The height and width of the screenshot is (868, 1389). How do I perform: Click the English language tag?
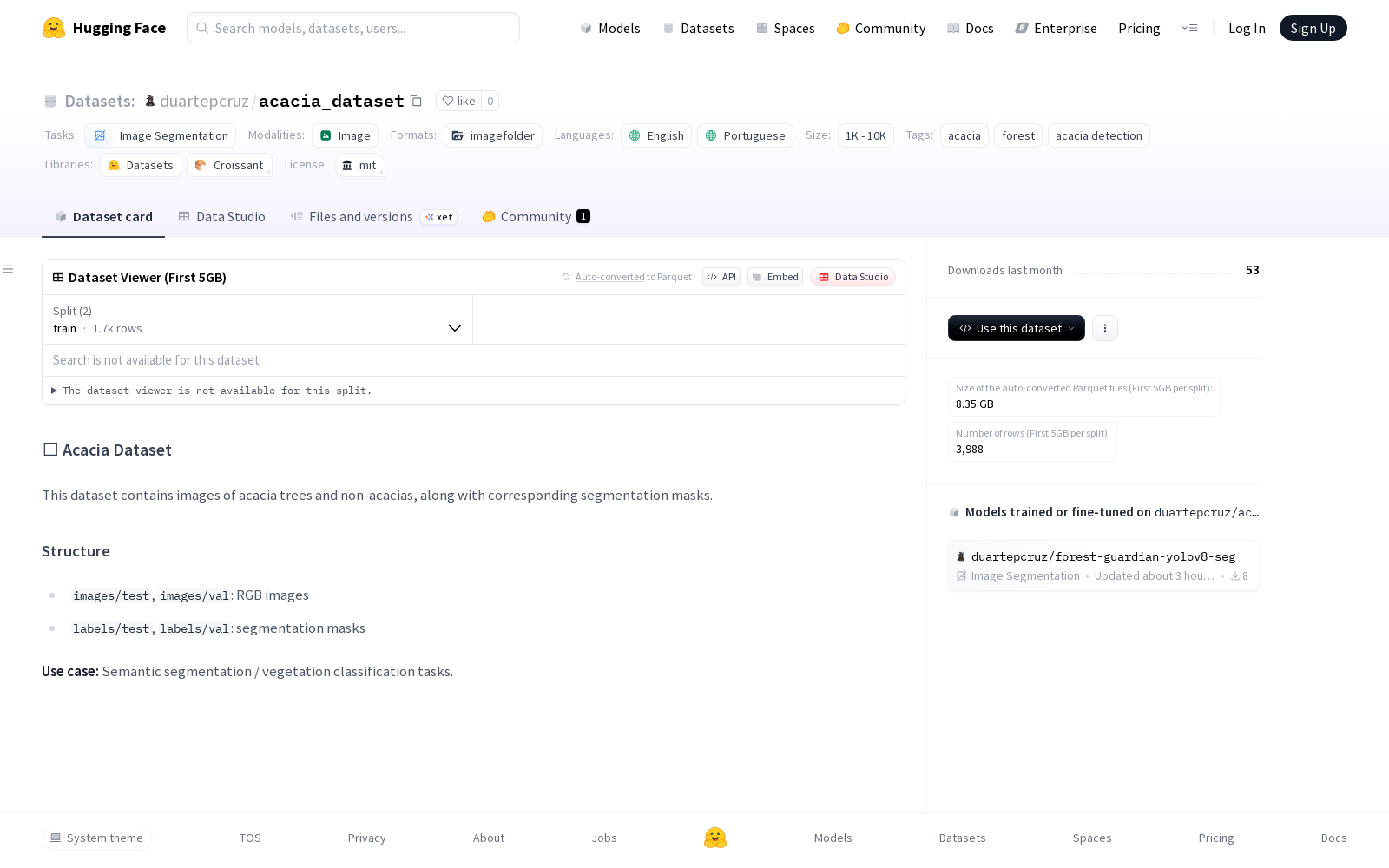(x=656, y=135)
